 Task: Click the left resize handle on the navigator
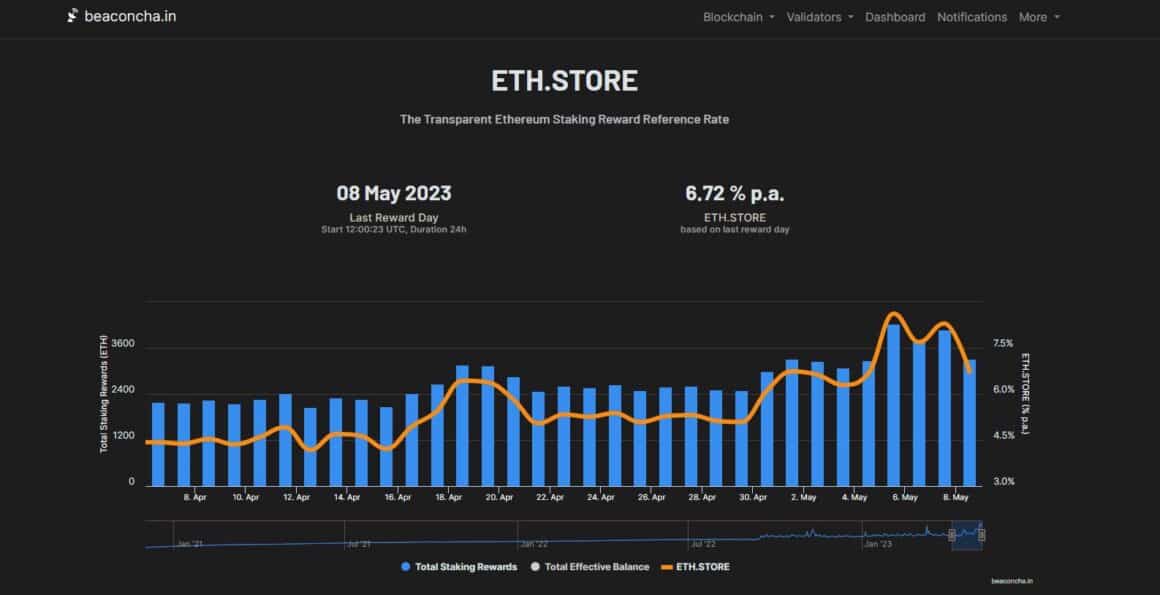click(x=954, y=537)
